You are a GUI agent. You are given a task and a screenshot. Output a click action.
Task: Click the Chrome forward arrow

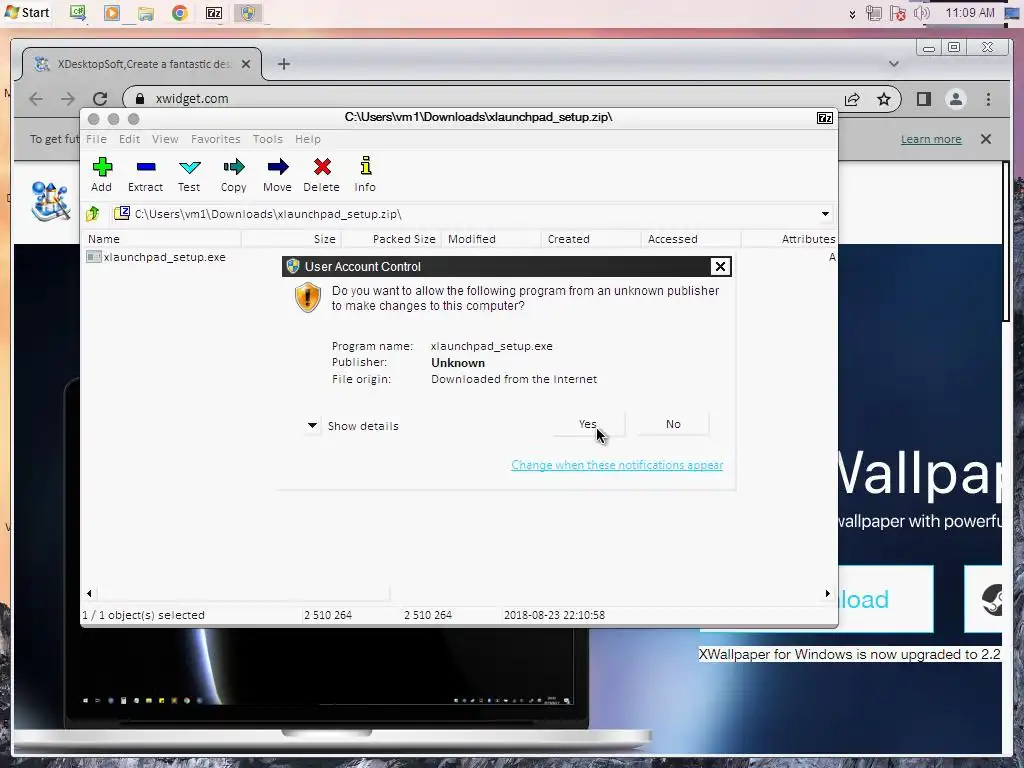coord(68,99)
